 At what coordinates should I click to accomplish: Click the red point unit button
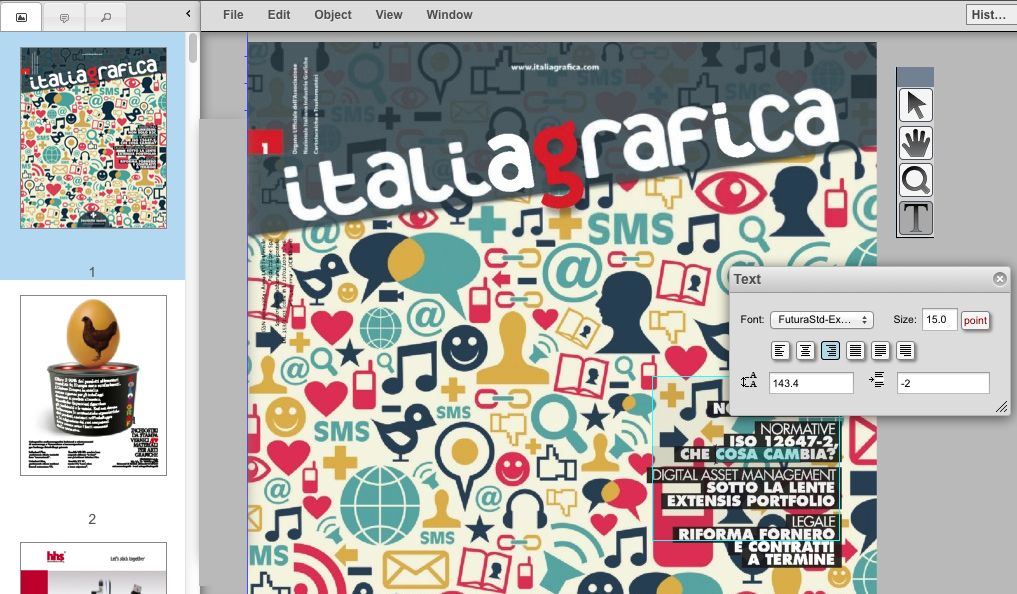pos(975,319)
